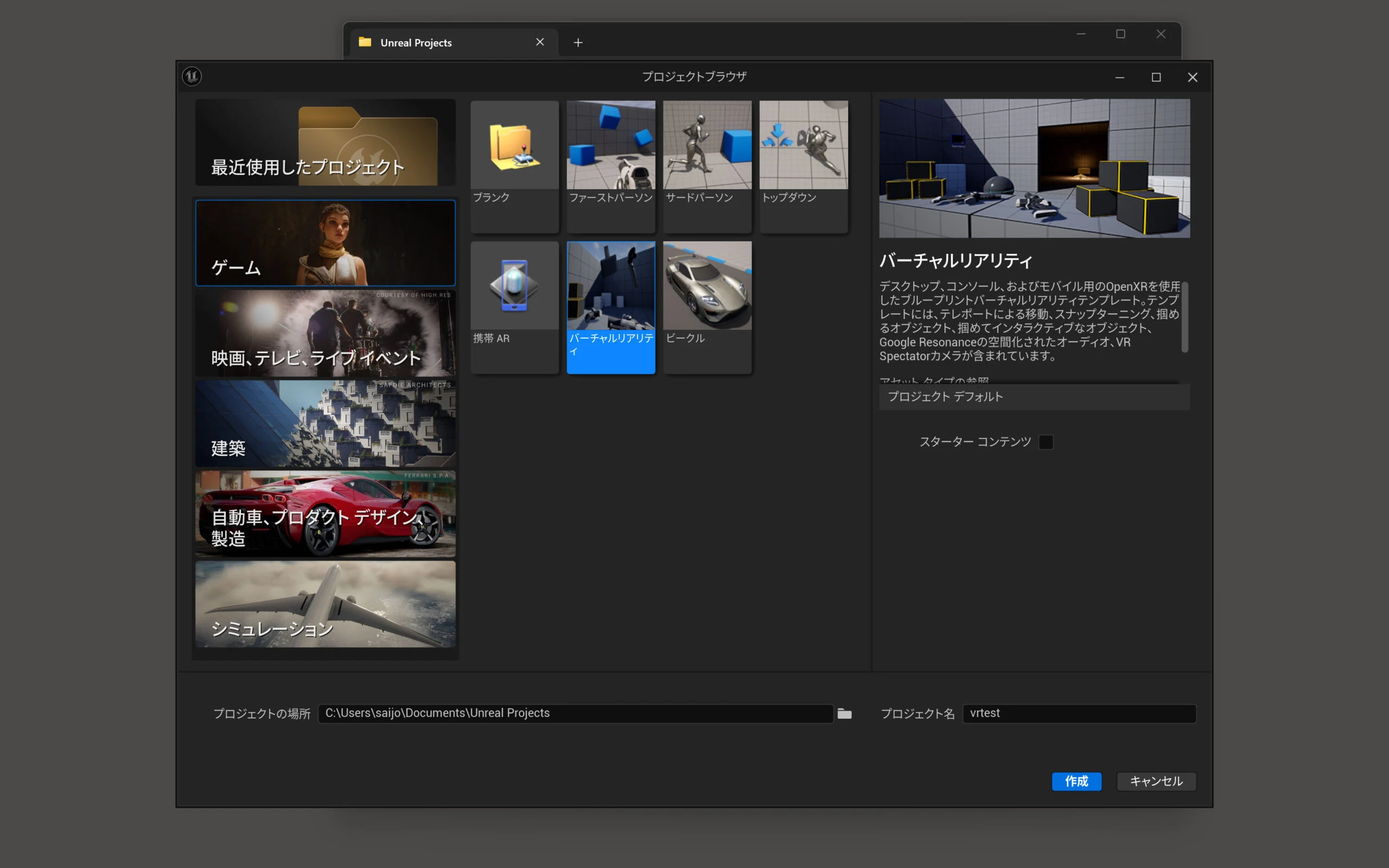This screenshot has width=1389, height=868.
Task: Switch to Film, TV, Live Events category
Action: pos(325,333)
